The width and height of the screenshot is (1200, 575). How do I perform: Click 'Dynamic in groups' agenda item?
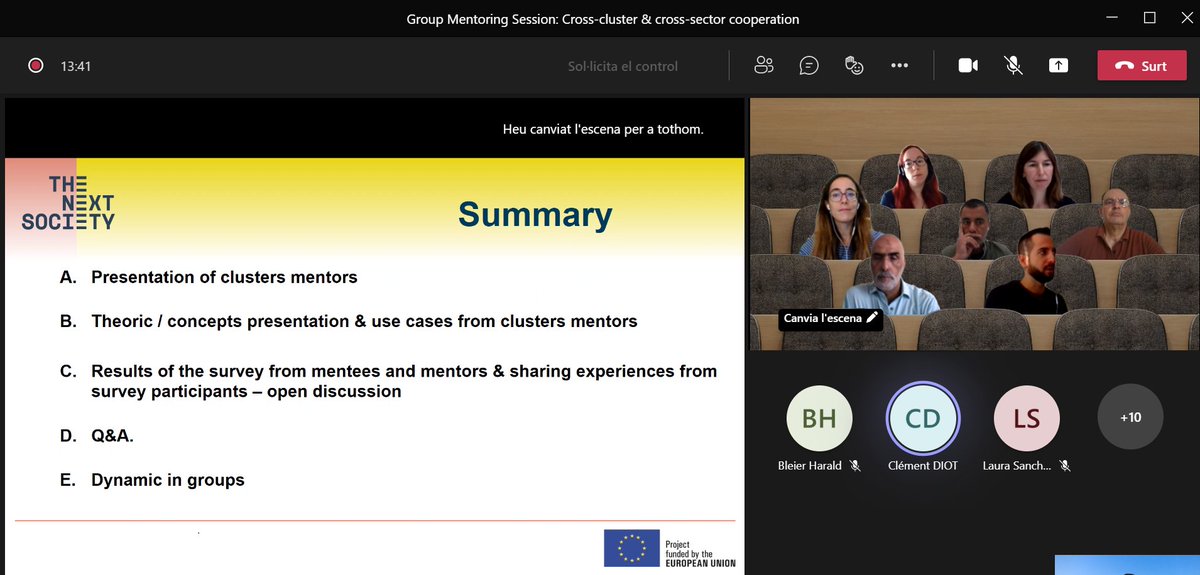pyautogui.click(x=168, y=480)
